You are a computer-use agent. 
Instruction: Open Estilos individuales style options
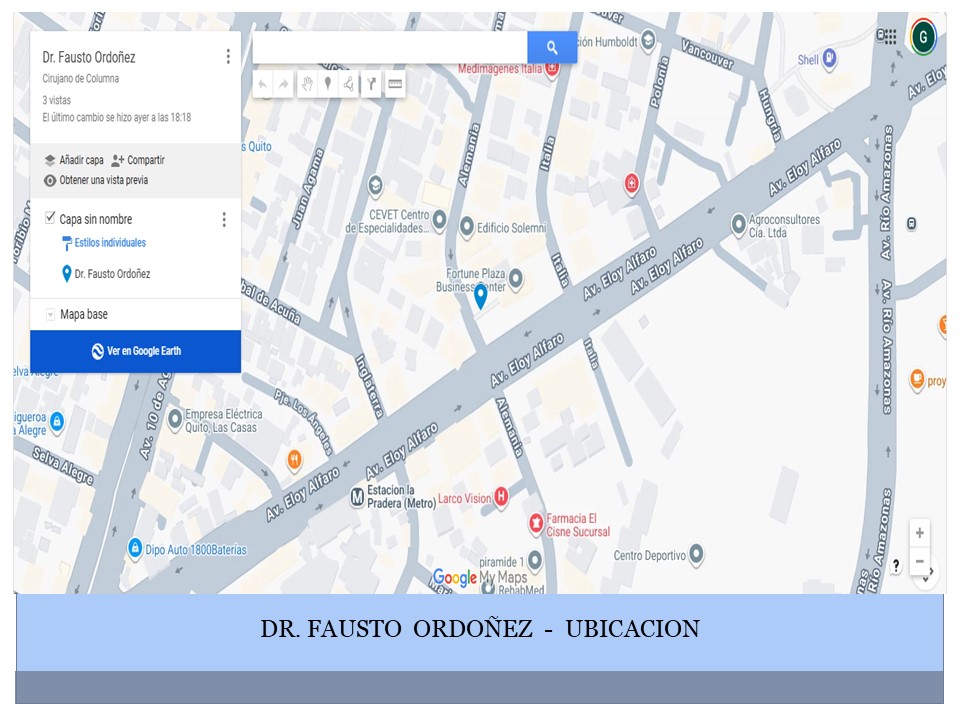click(x=105, y=243)
